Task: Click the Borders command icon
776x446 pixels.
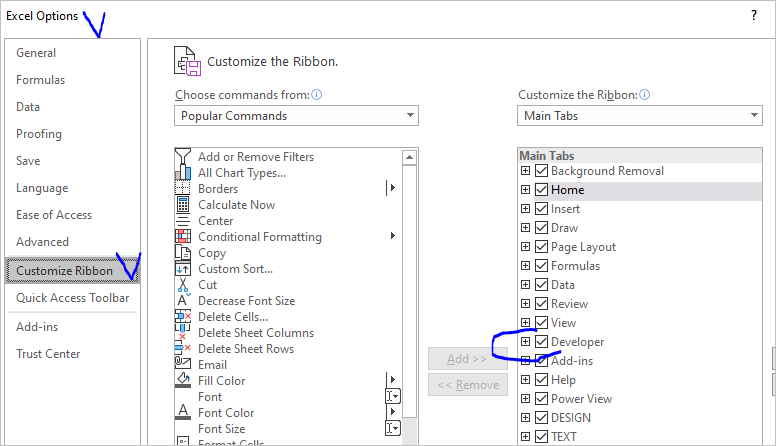Action: (x=183, y=188)
